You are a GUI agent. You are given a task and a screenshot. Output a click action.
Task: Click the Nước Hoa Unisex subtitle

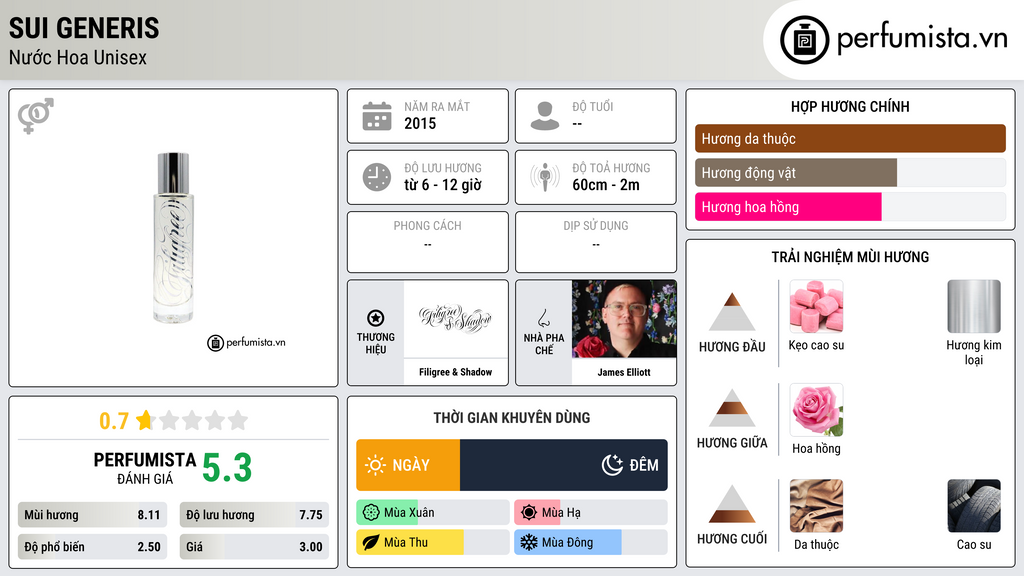tap(78, 57)
